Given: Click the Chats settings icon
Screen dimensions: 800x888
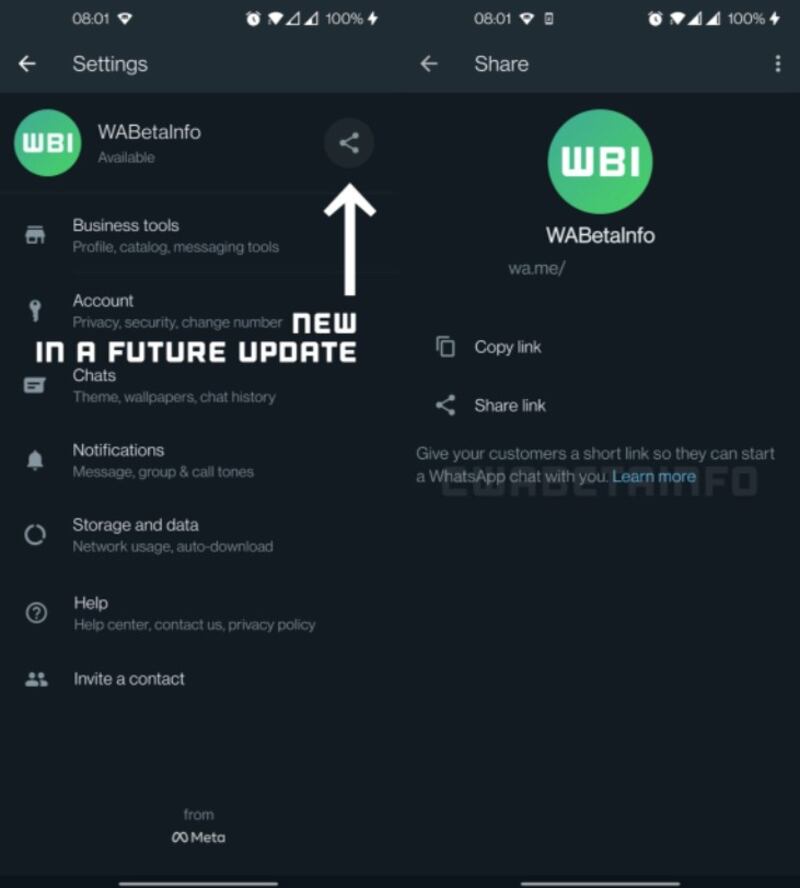Looking at the screenshot, I should click(35, 385).
